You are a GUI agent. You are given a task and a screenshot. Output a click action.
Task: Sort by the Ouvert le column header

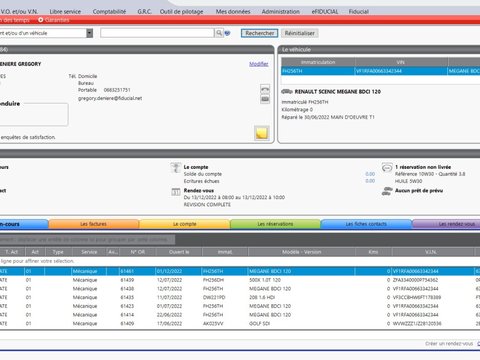tap(179, 252)
